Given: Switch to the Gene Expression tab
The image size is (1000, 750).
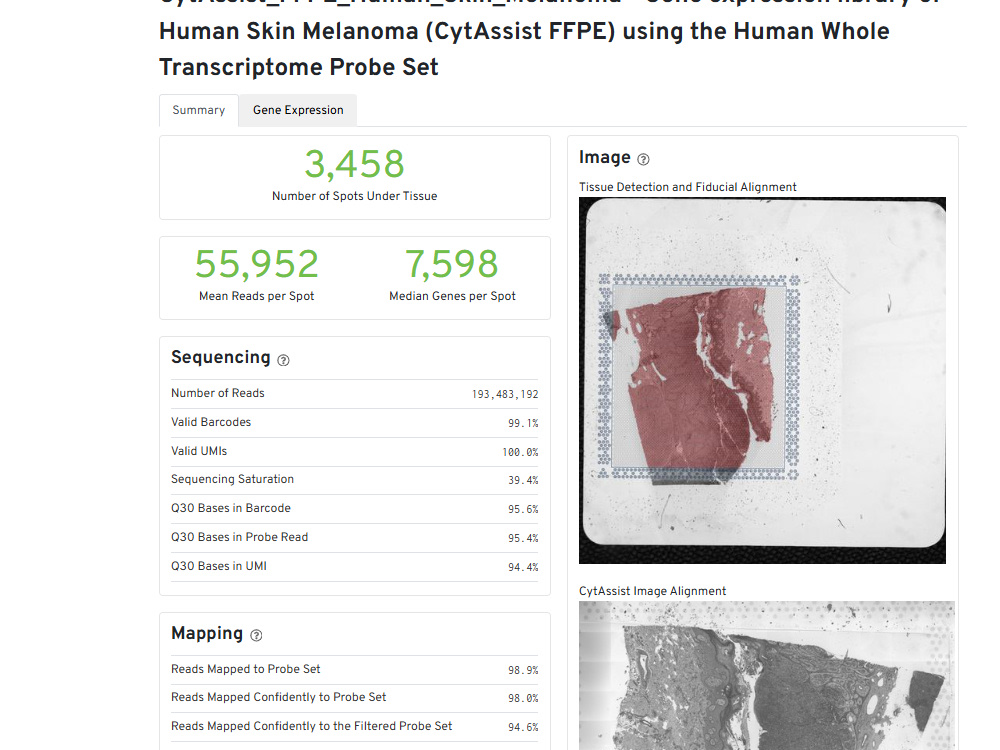Looking at the screenshot, I should (x=298, y=110).
